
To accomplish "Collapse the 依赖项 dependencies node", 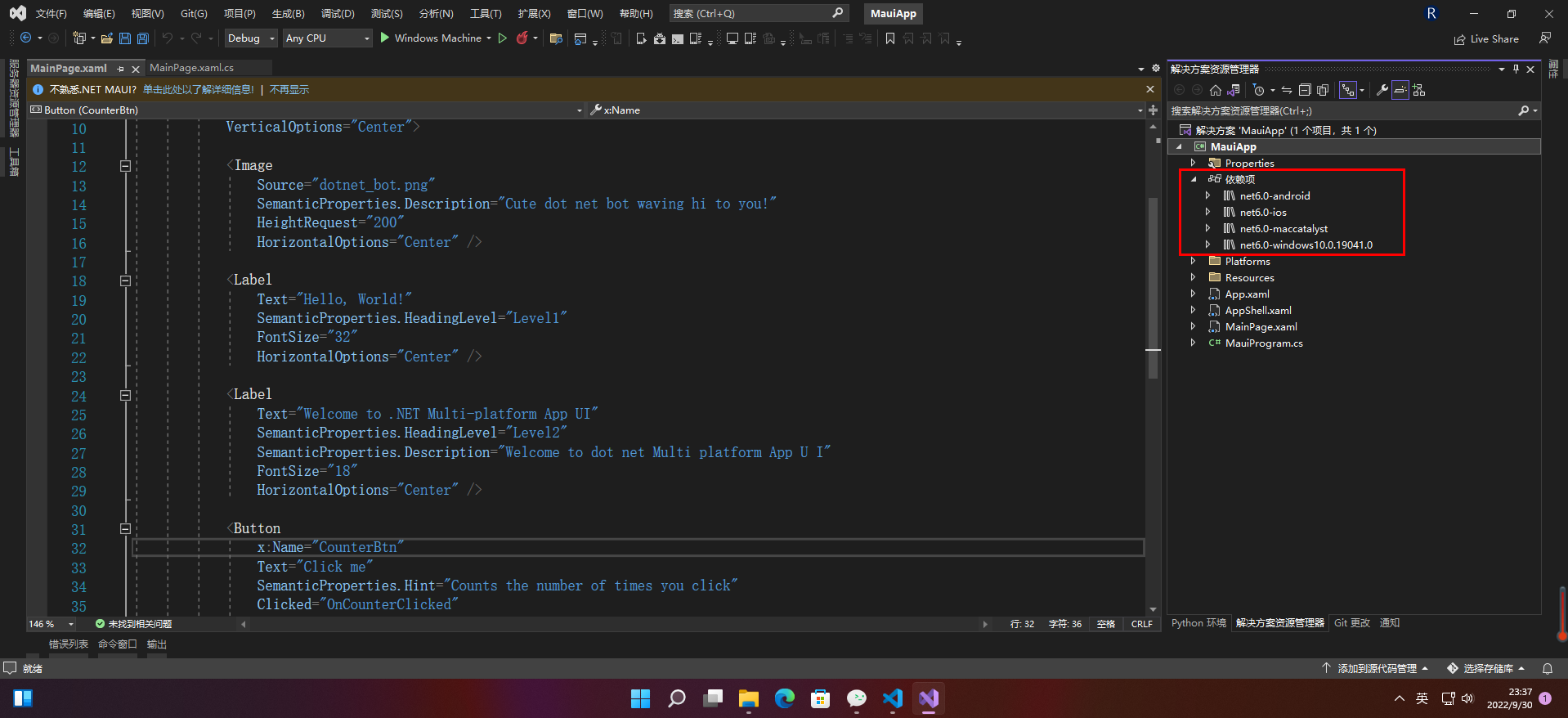I will [x=1194, y=179].
